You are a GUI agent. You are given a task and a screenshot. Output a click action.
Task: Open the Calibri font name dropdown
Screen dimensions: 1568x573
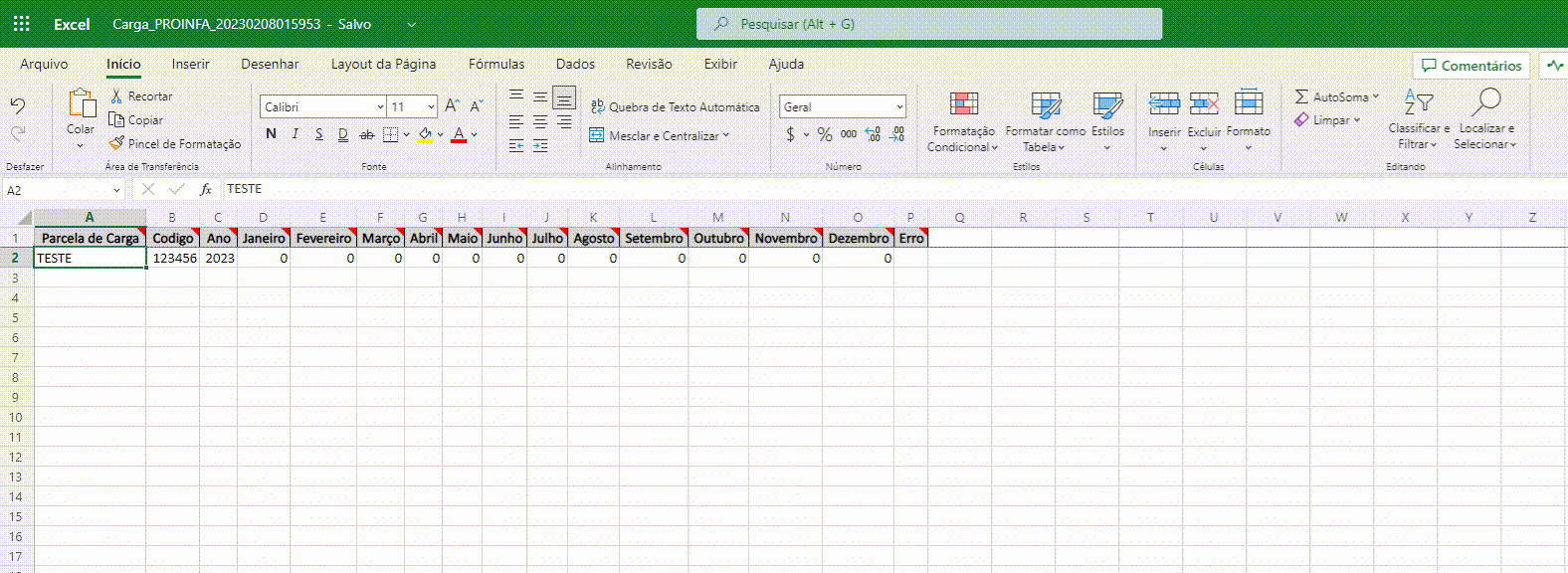click(x=380, y=106)
